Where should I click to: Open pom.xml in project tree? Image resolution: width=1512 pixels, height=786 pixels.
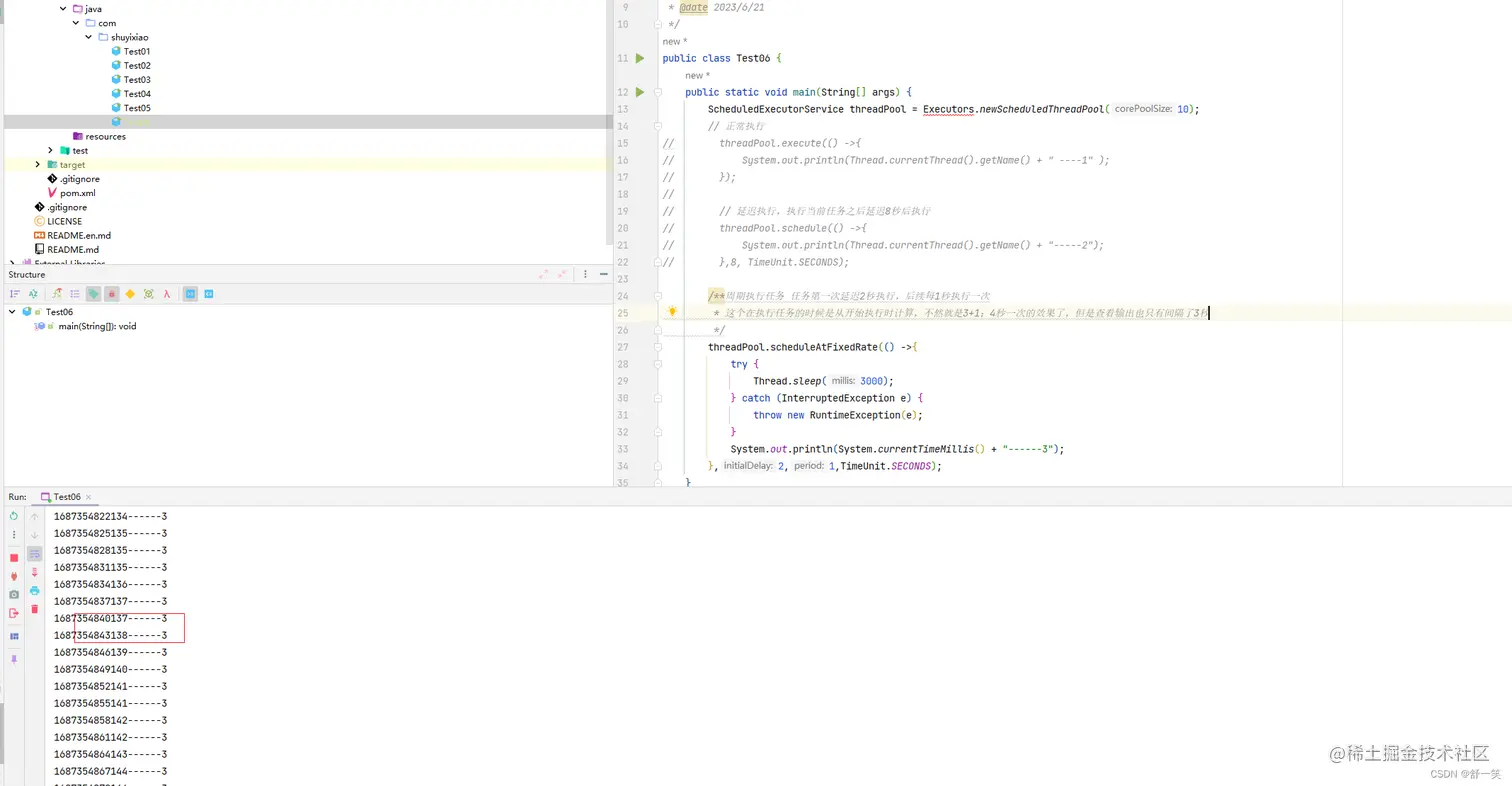(x=70, y=193)
